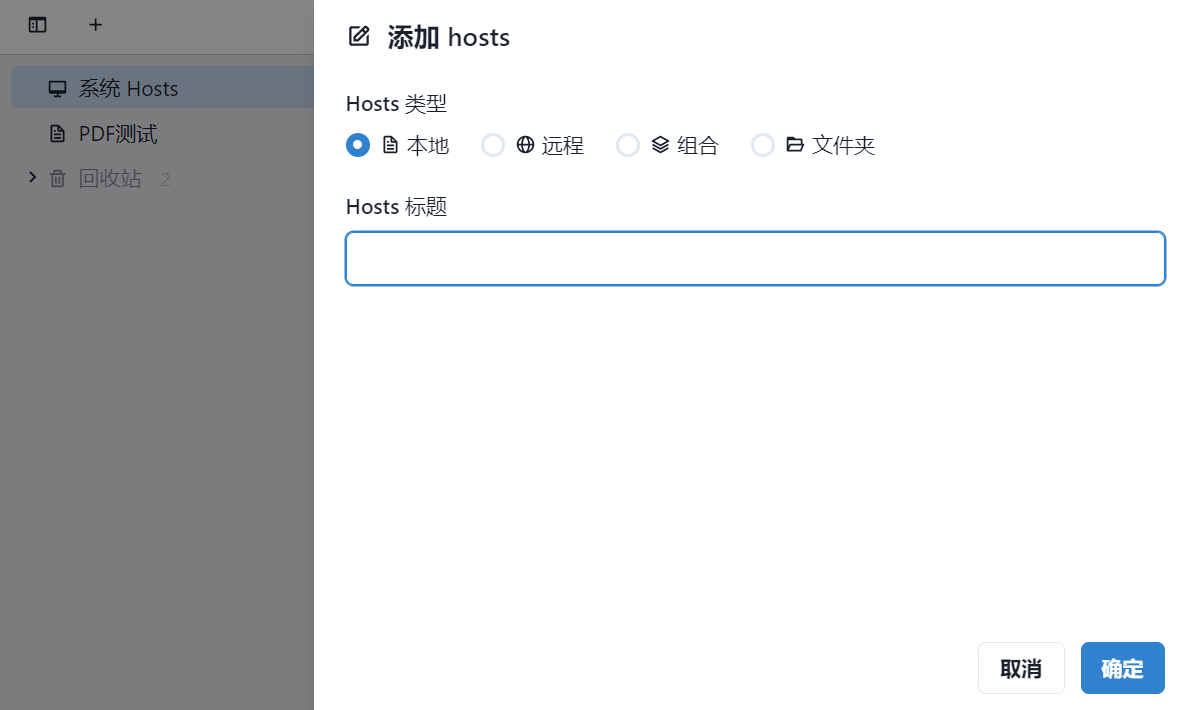The height and width of the screenshot is (710, 1190).
Task: Click the open folder icon by 文件夹
Action: pos(795,145)
